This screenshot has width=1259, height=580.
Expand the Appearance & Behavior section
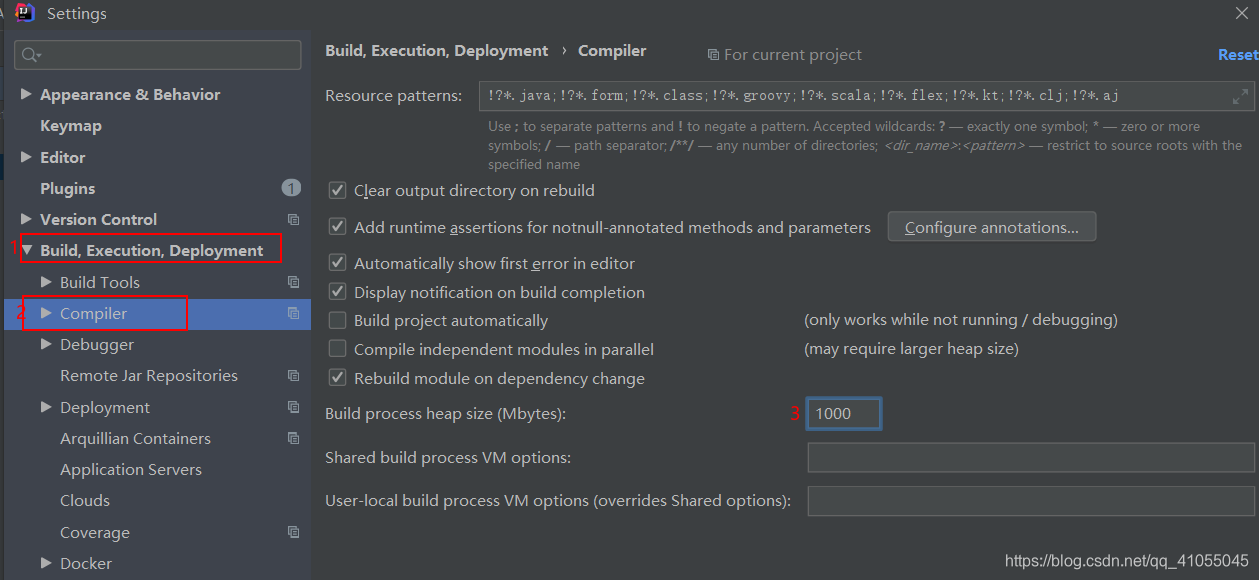[x=26, y=95]
